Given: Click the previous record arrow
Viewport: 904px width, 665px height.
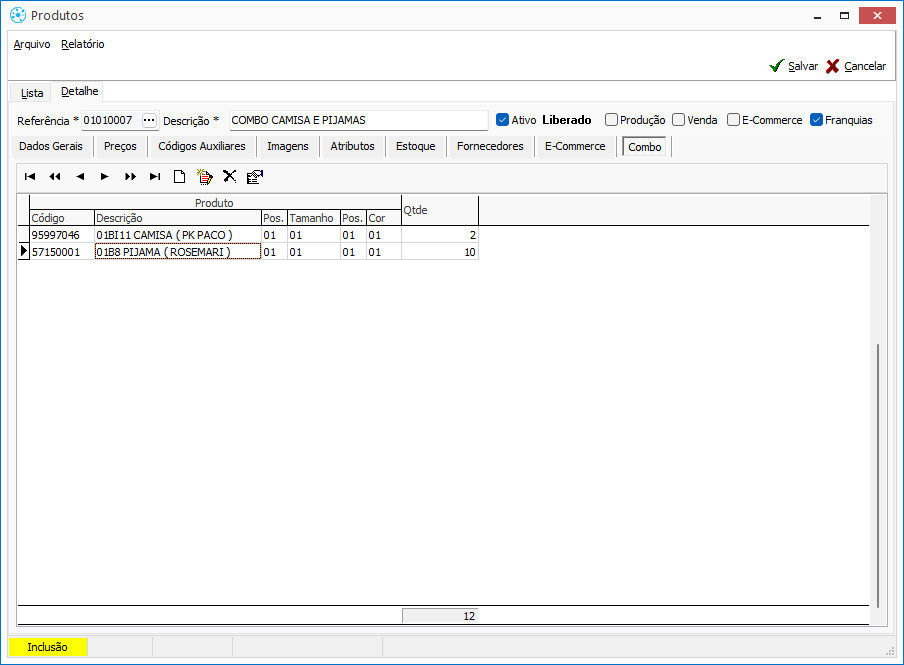Looking at the screenshot, I should coord(80,177).
